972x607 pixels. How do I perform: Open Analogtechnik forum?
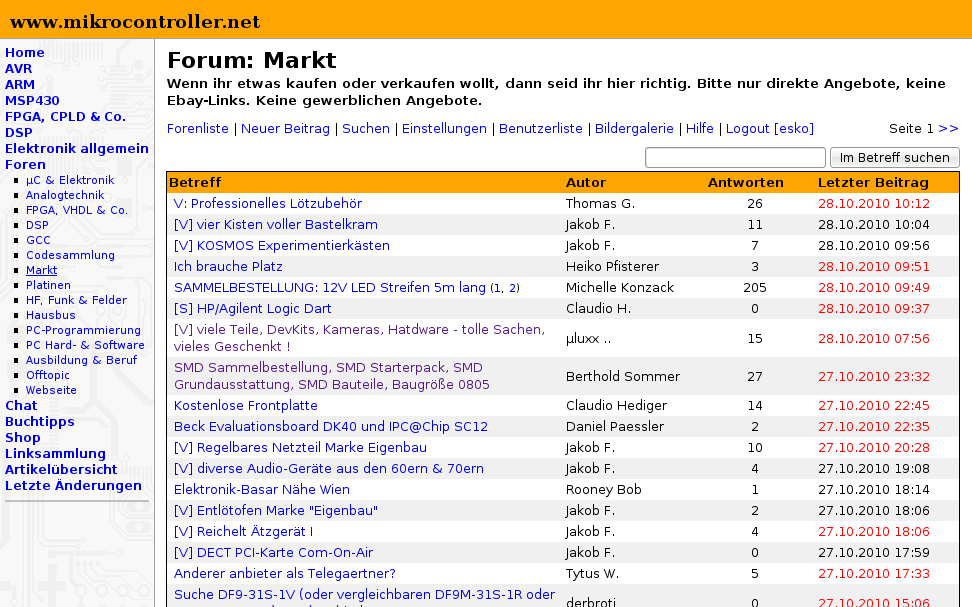(x=65, y=195)
